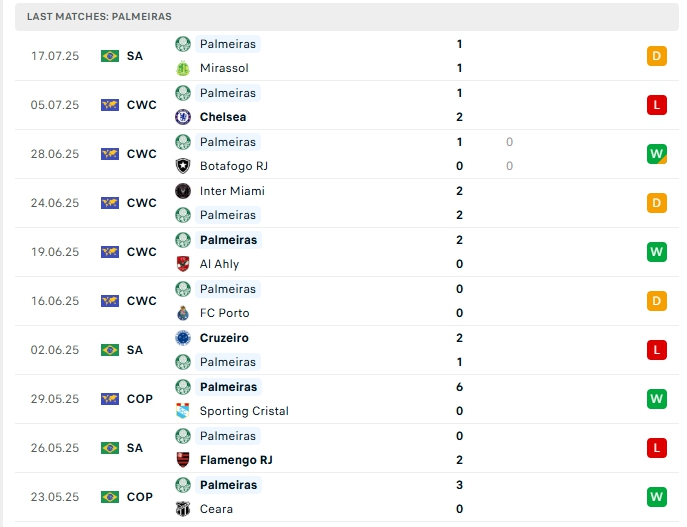Image resolution: width=687 pixels, height=527 pixels.
Task: Click the CWC label on 24.06.25 match
Action: tap(141, 203)
